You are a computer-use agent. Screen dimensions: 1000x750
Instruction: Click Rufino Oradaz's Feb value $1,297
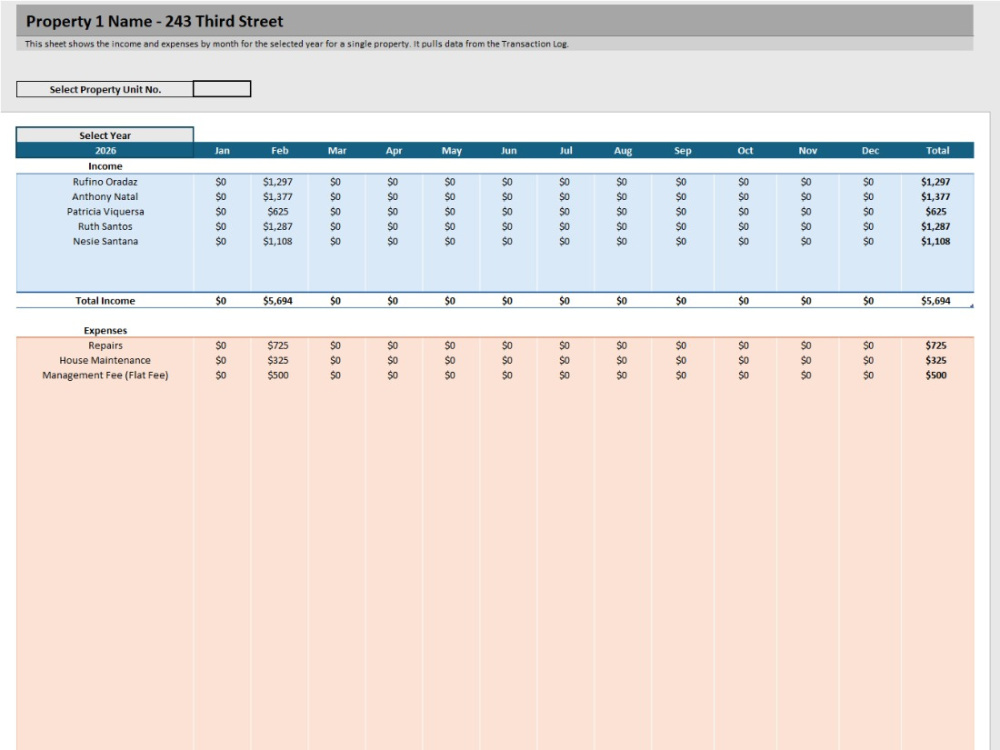click(277, 182)
